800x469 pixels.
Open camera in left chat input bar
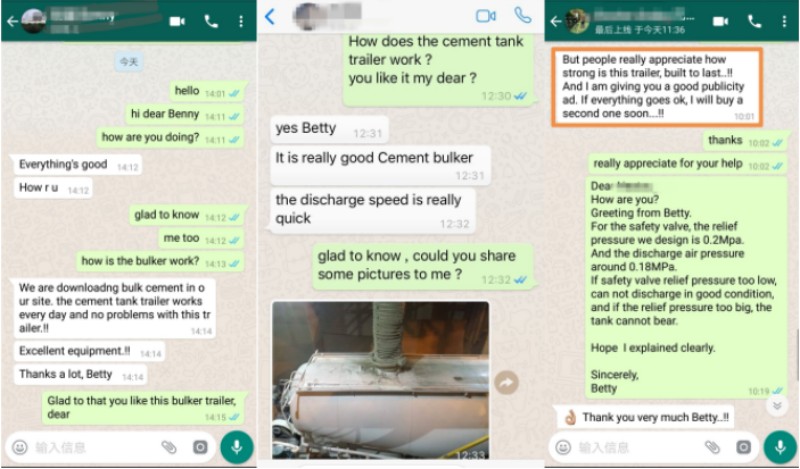coord(200,448)
